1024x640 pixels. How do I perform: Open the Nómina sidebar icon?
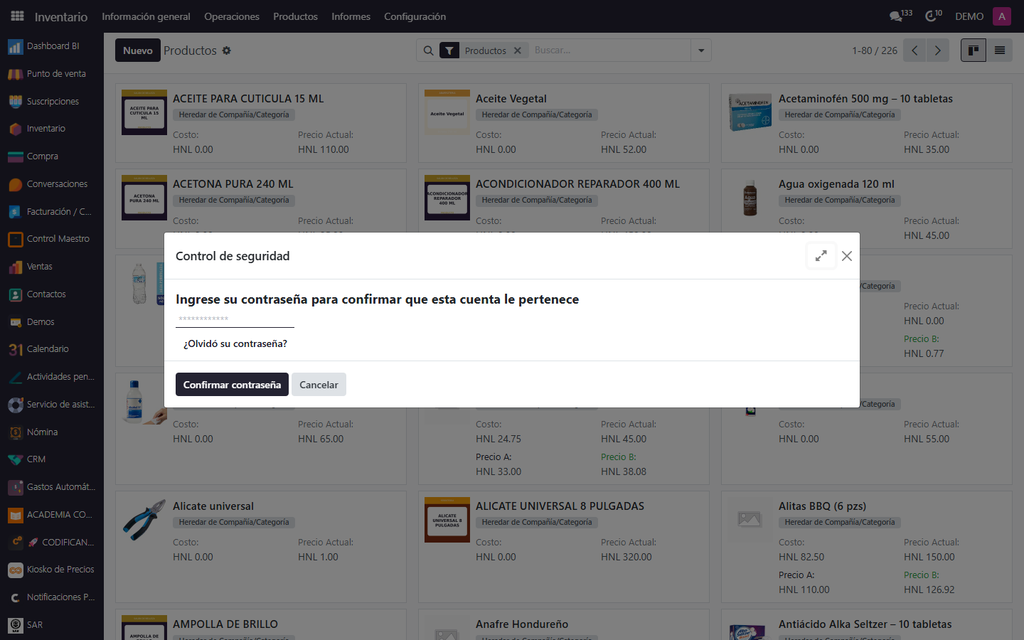pyautogui.click(x=15, y=432)
